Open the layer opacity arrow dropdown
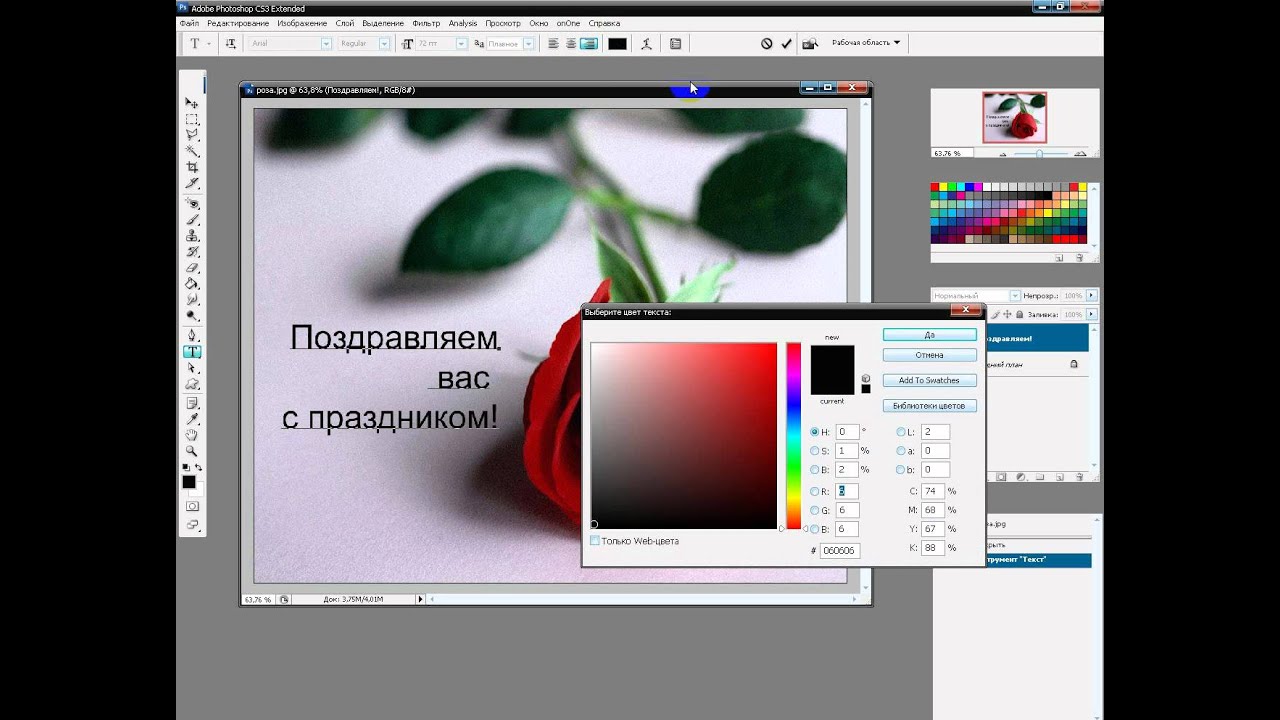Image resolution: width=1280 pixels, height=720 pixels. tap(1092, 296)
